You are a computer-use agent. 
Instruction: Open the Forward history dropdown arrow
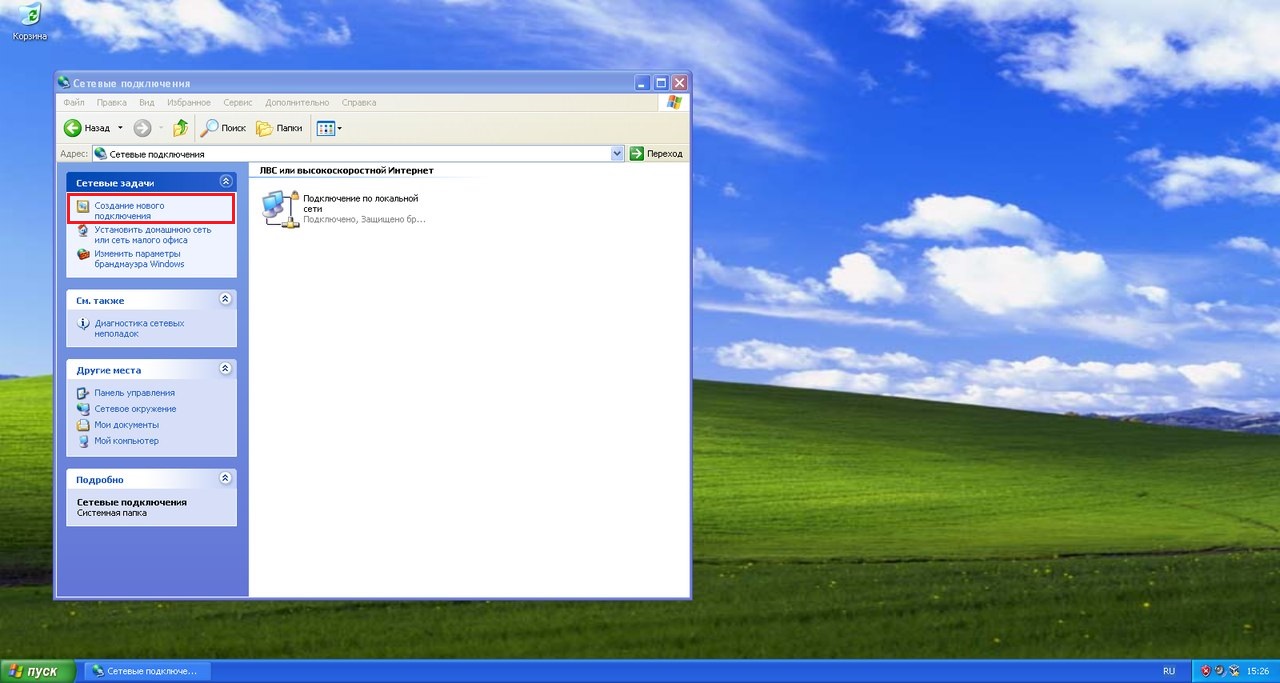click(x=160, y=128)
